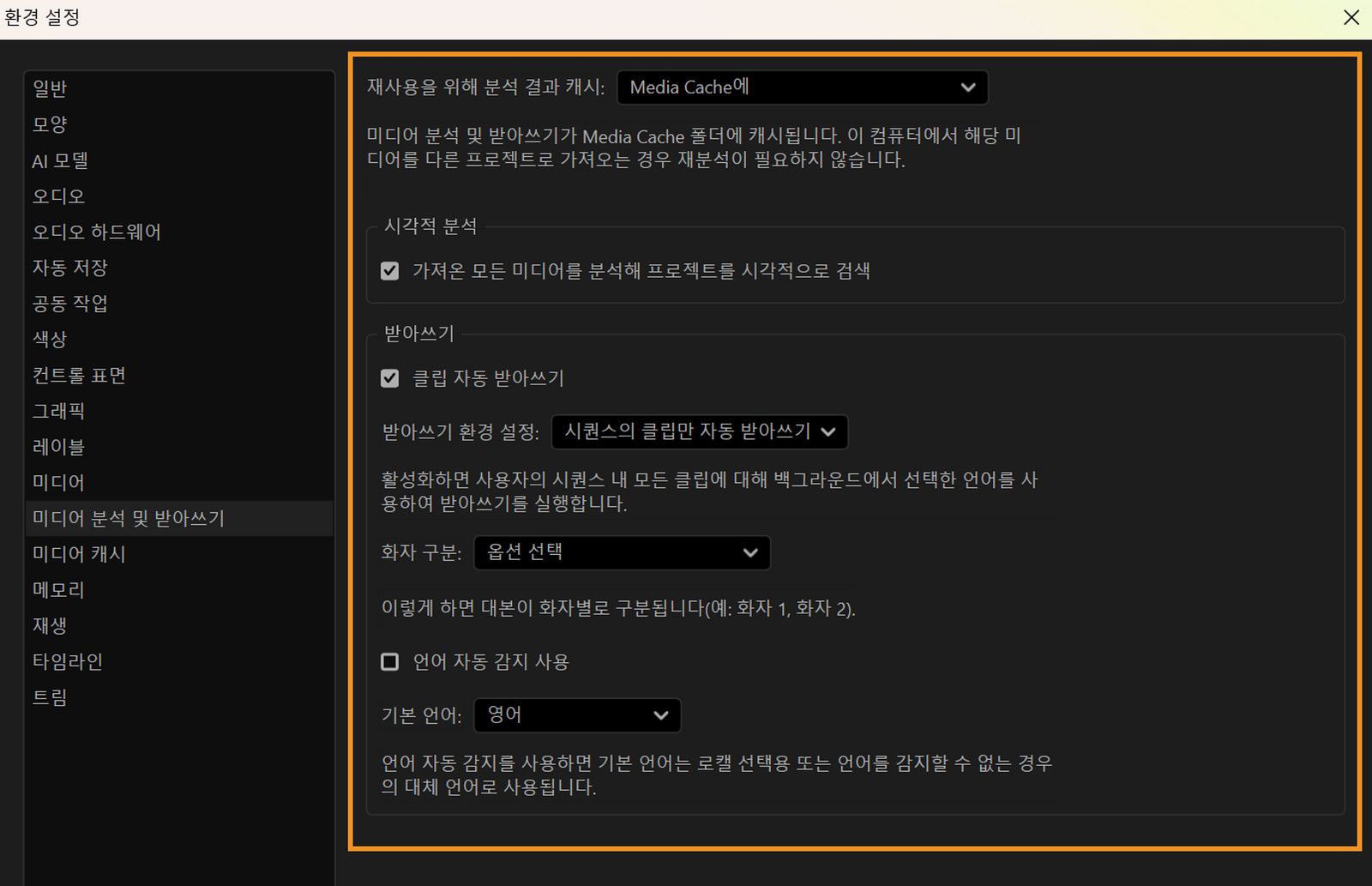
Task: Disable 가져온 모든 미디어 분석 checkbox
Action: click(390, 270)
